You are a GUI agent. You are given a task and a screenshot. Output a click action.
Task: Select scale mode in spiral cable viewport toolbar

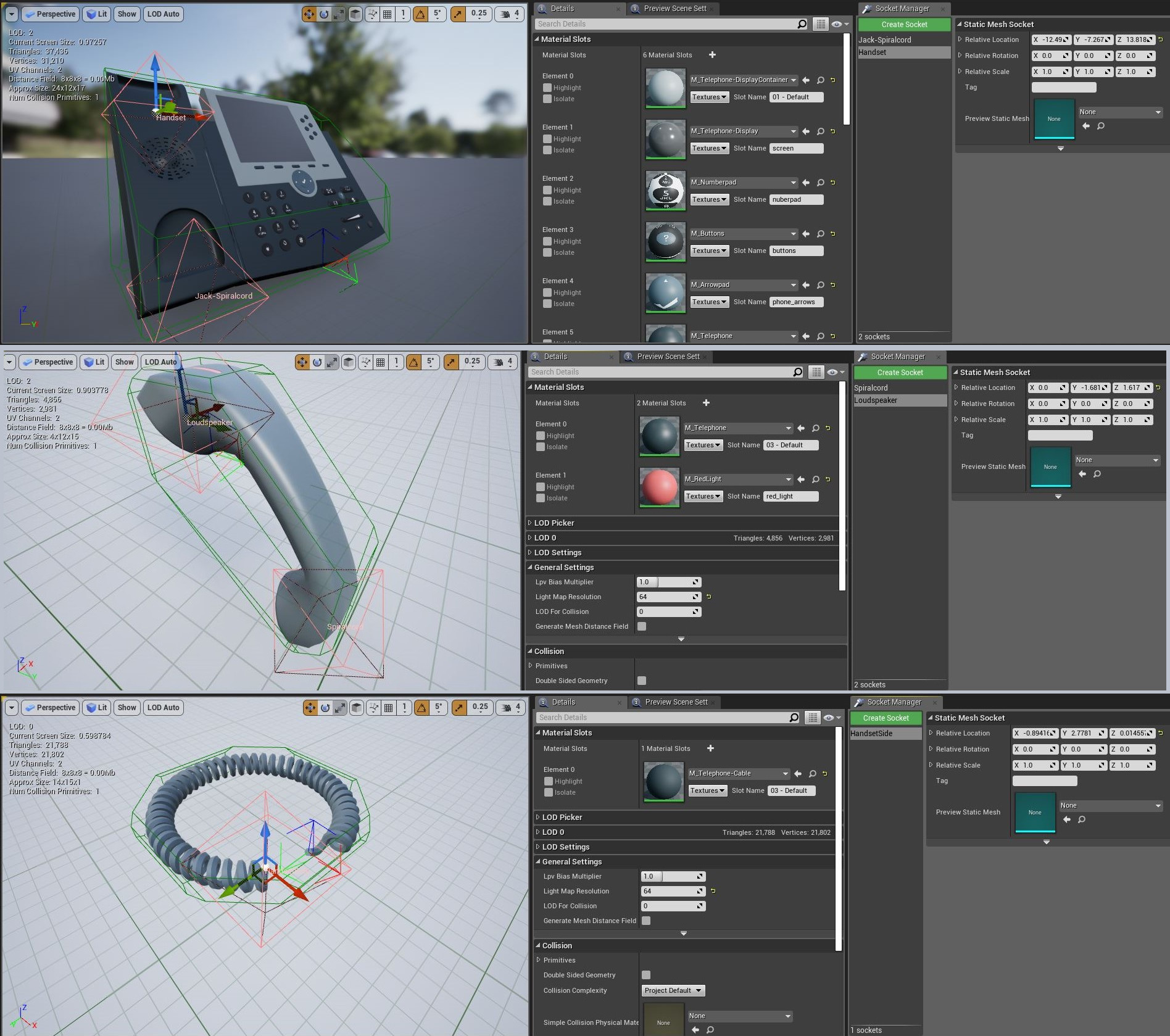(340, 708)
